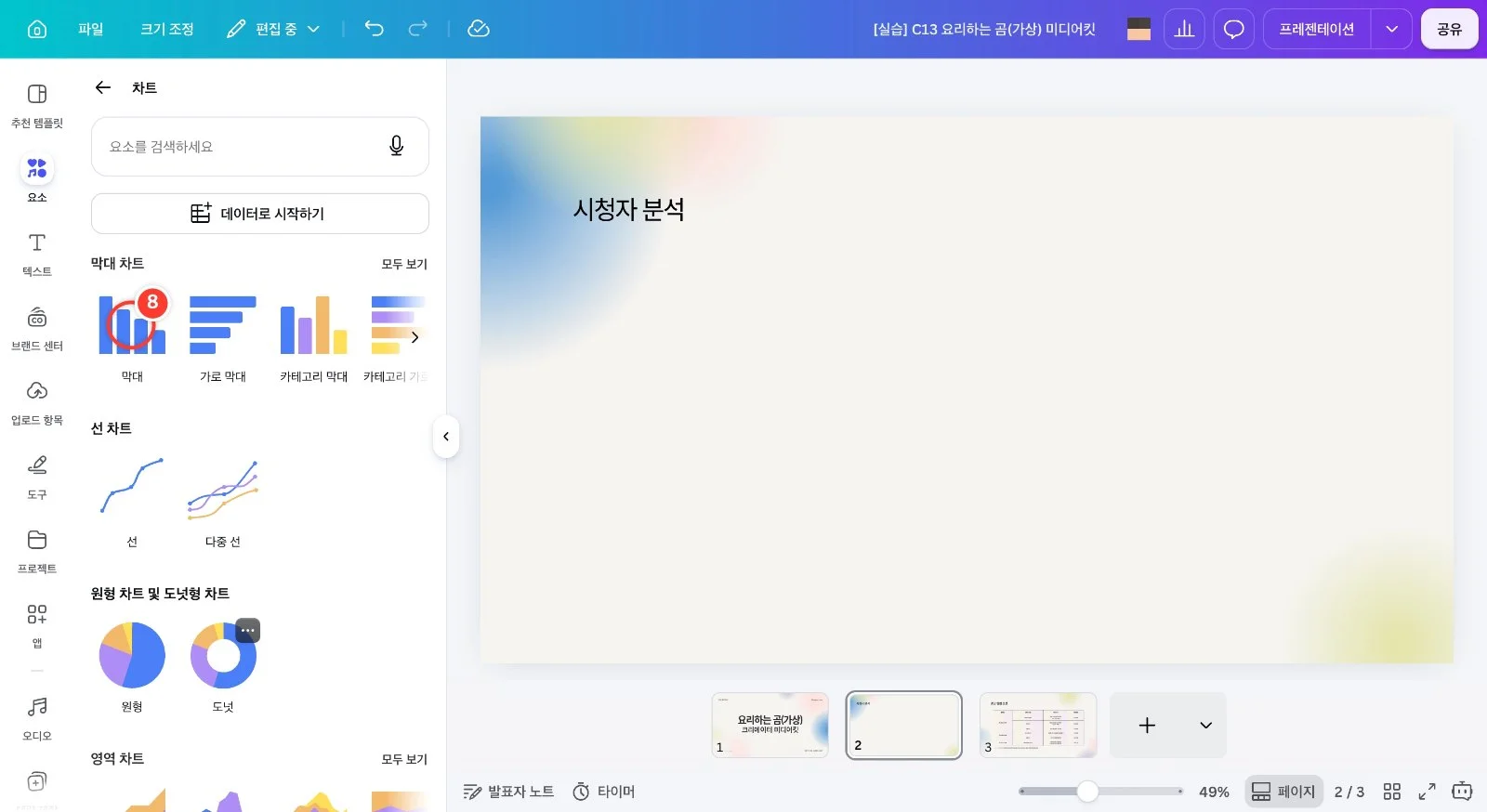Open 앱 sidebar tab
This screenshot has width=1487, height=812.
coord(37,626)
